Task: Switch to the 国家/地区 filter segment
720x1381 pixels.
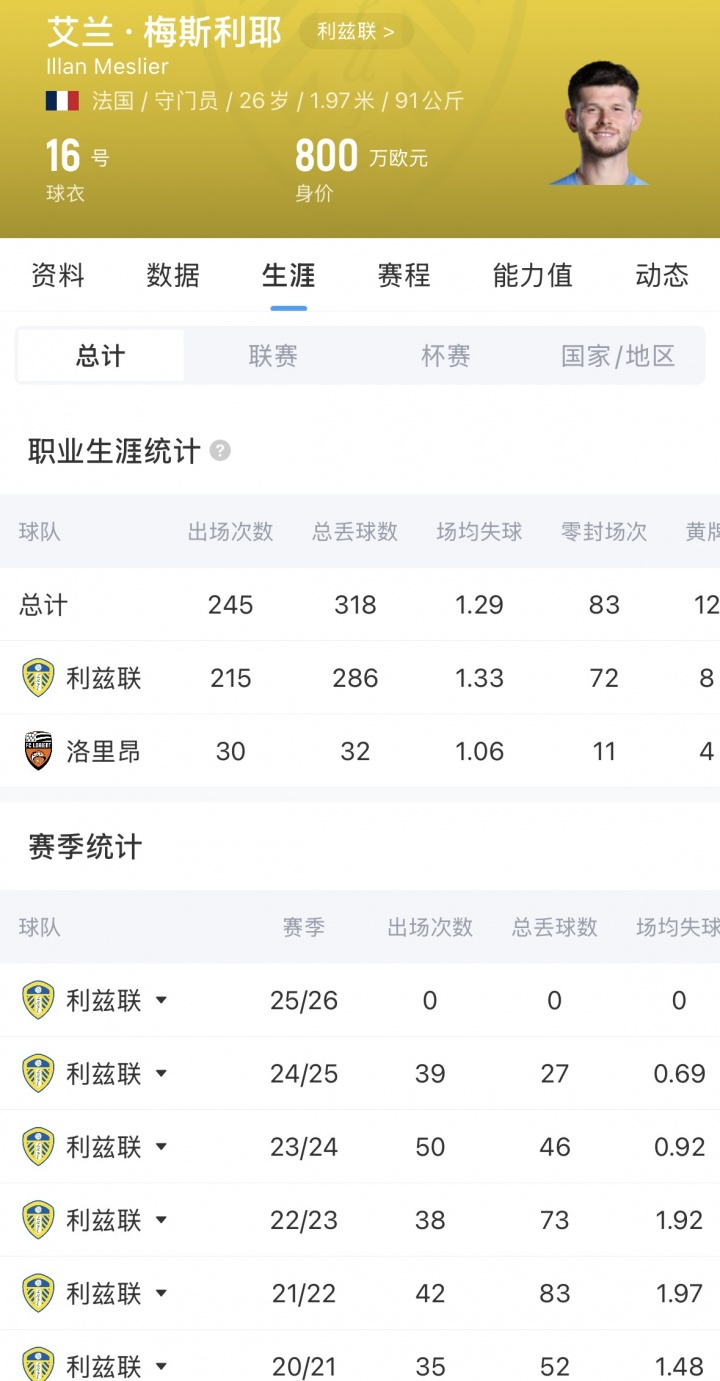Action: tap(618, 356)
